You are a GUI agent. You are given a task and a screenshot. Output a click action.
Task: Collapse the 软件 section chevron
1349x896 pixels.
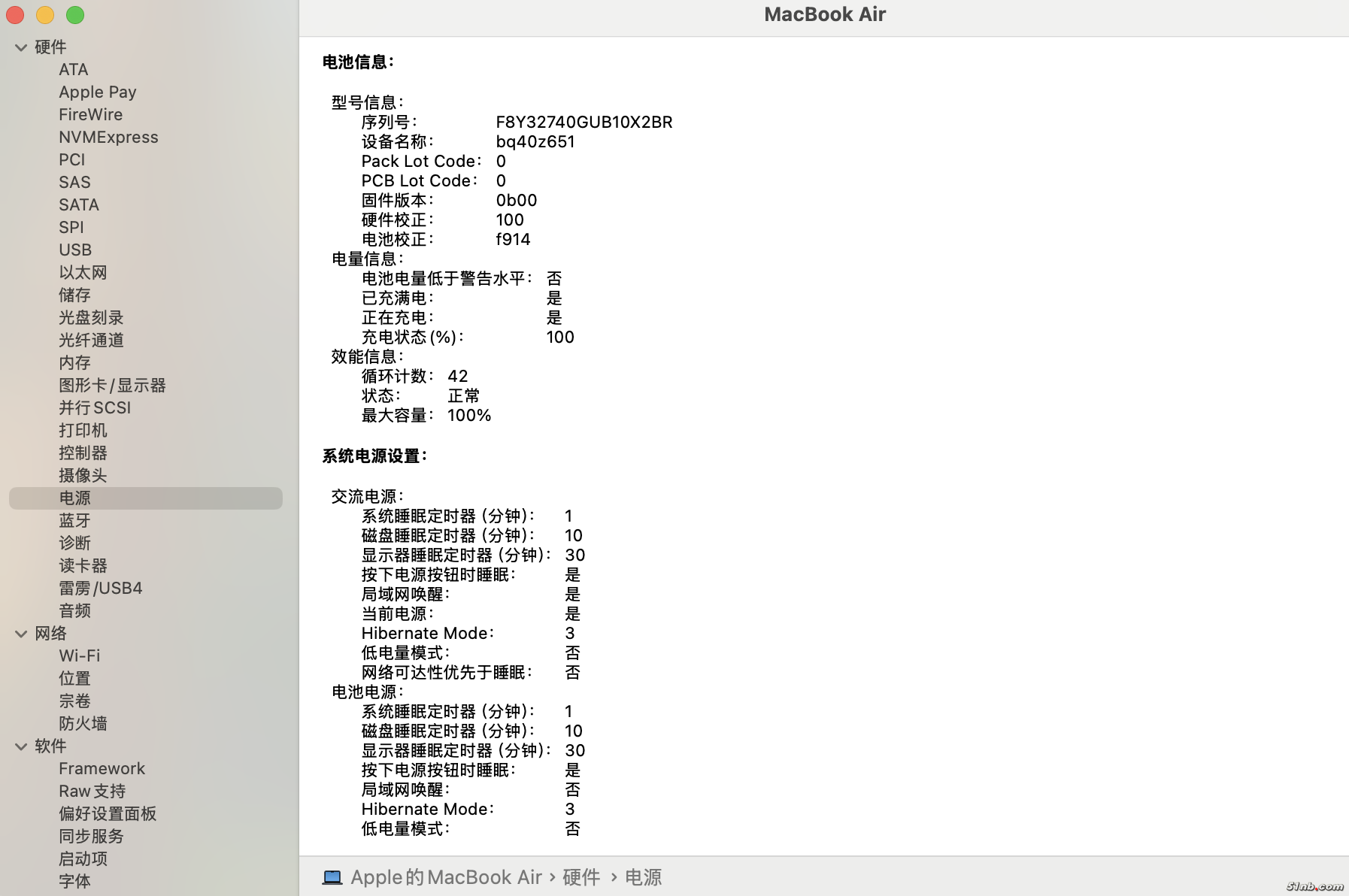21,746
